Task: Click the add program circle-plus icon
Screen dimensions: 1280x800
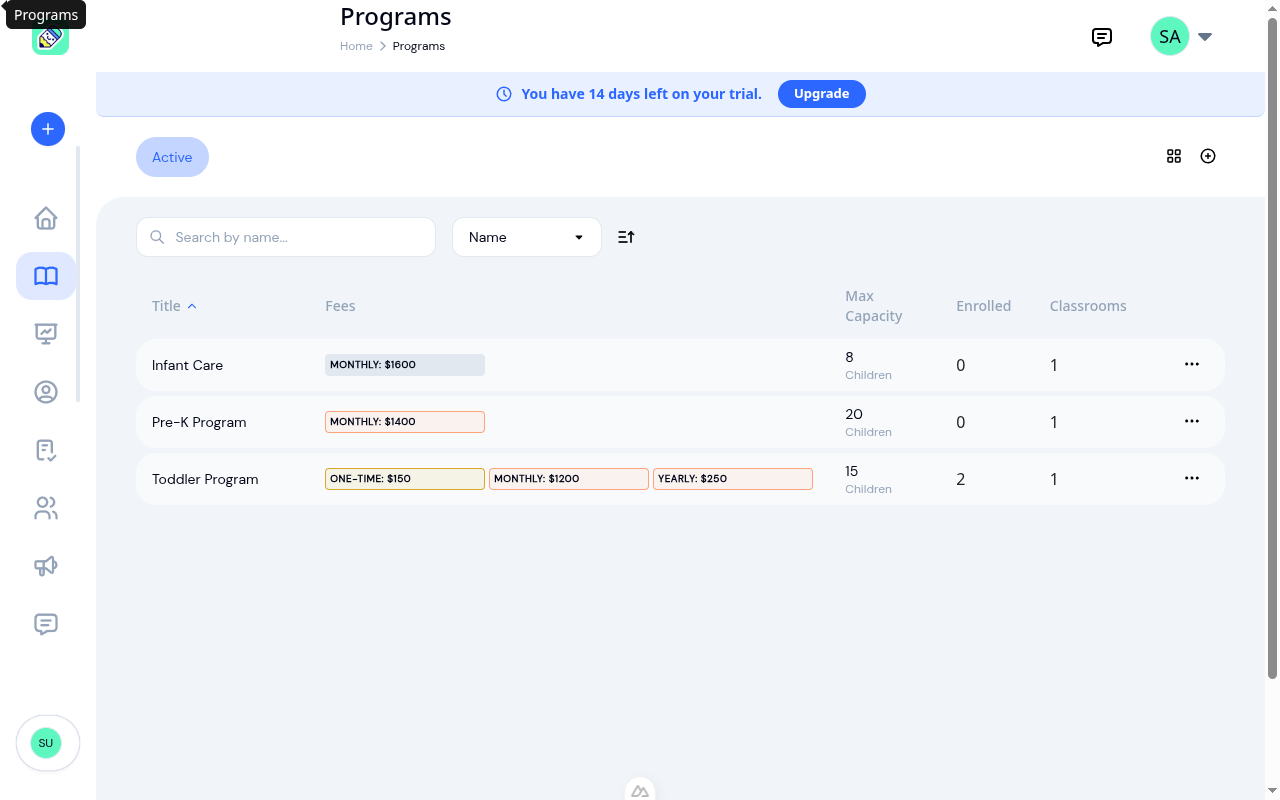Action: [x=1208, y=156]
